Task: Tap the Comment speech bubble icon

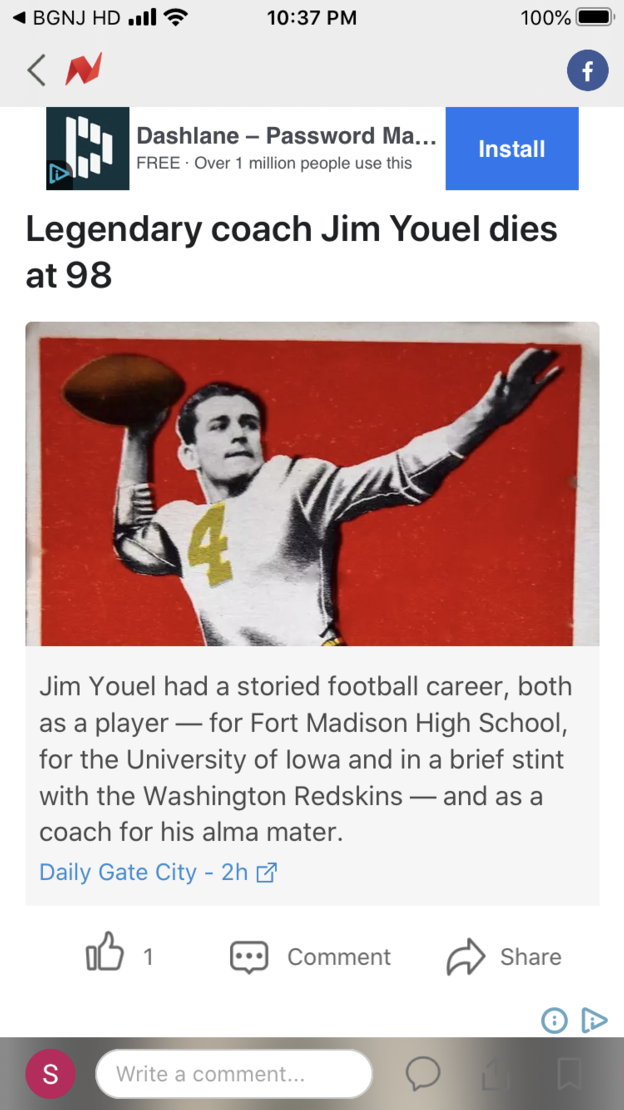Action: click(x=249, y=957)
